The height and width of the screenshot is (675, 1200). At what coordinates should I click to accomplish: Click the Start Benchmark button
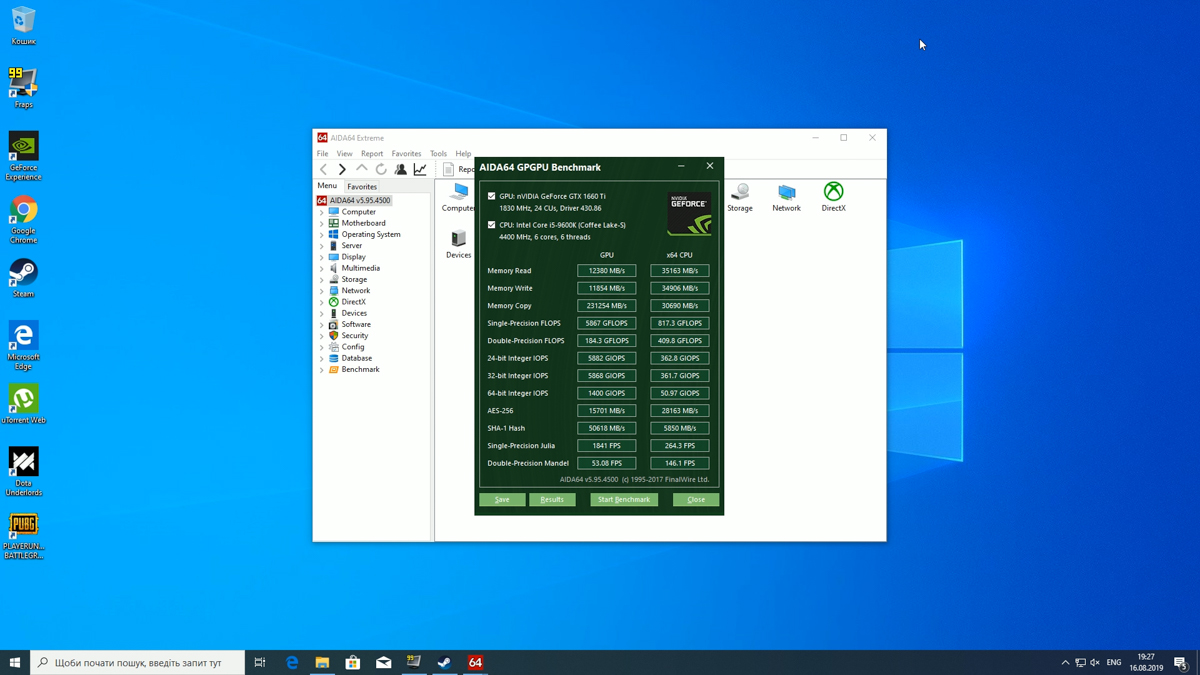pyautogui.click(x=624, y=499)
